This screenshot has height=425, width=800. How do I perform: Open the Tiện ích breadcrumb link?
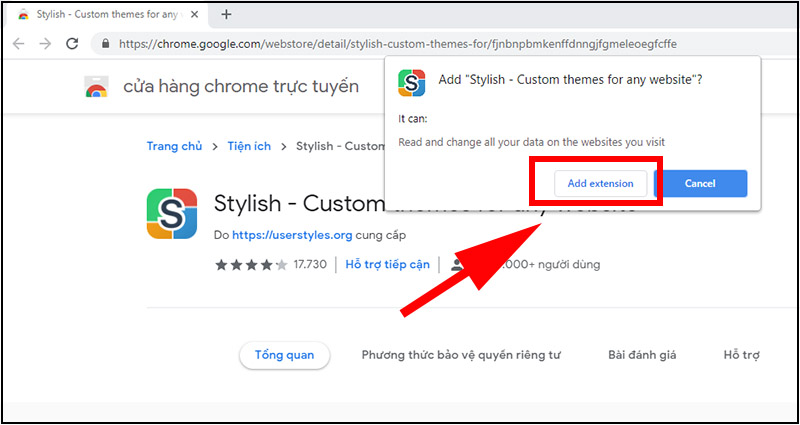click(249, 146)
